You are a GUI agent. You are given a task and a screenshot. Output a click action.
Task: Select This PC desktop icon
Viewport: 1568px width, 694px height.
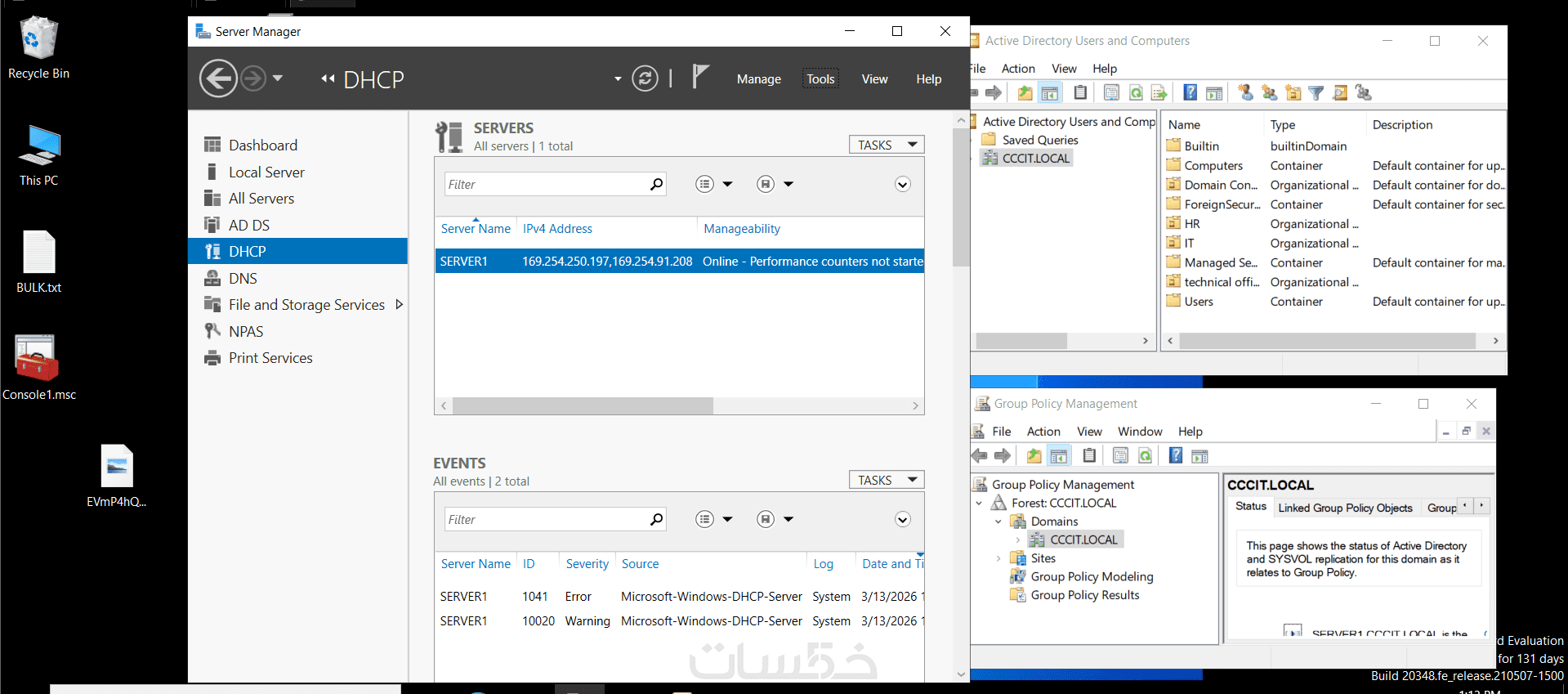(x=38, y=155)
